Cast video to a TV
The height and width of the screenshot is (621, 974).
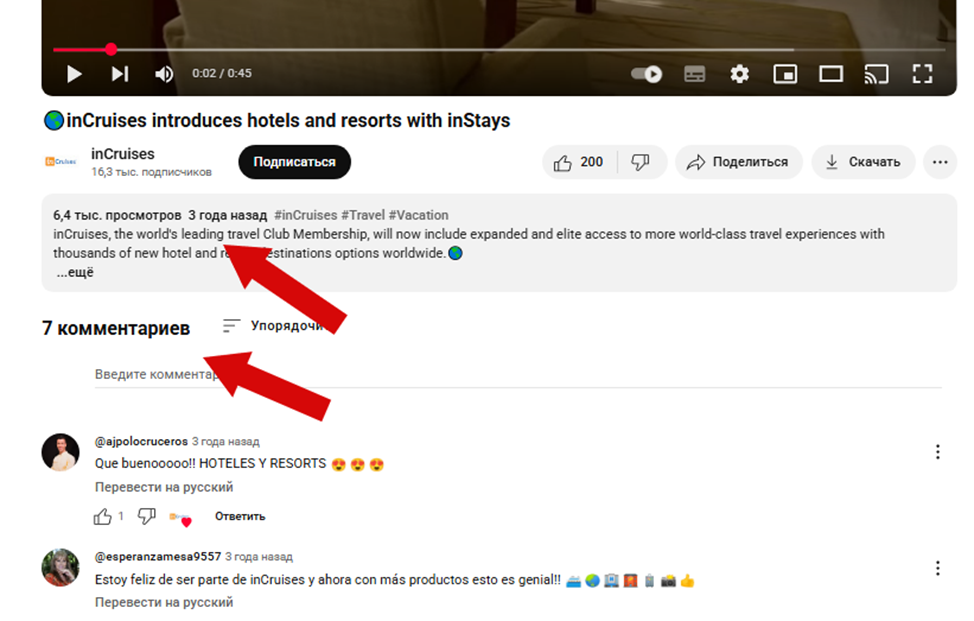click(876, 74)
